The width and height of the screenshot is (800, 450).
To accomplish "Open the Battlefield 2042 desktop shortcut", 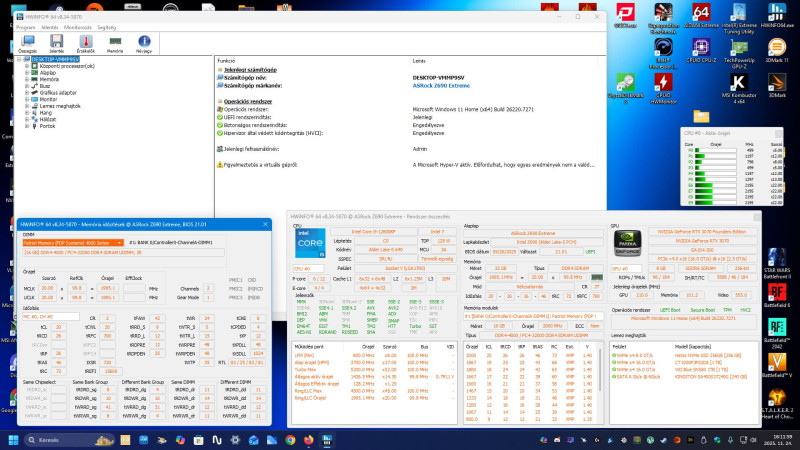I will coord(777,333).
